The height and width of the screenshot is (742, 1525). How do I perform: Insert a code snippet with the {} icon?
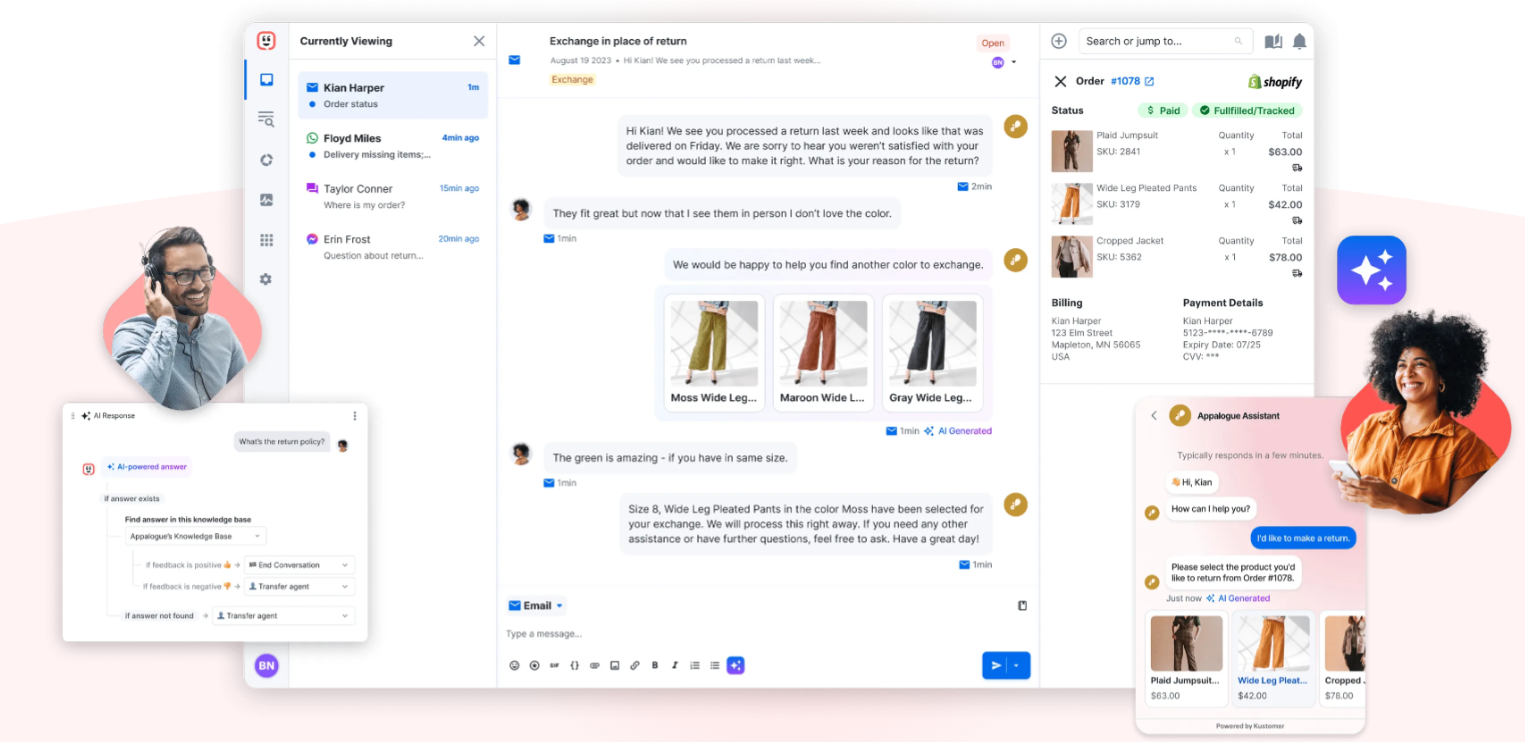point(575,665)
